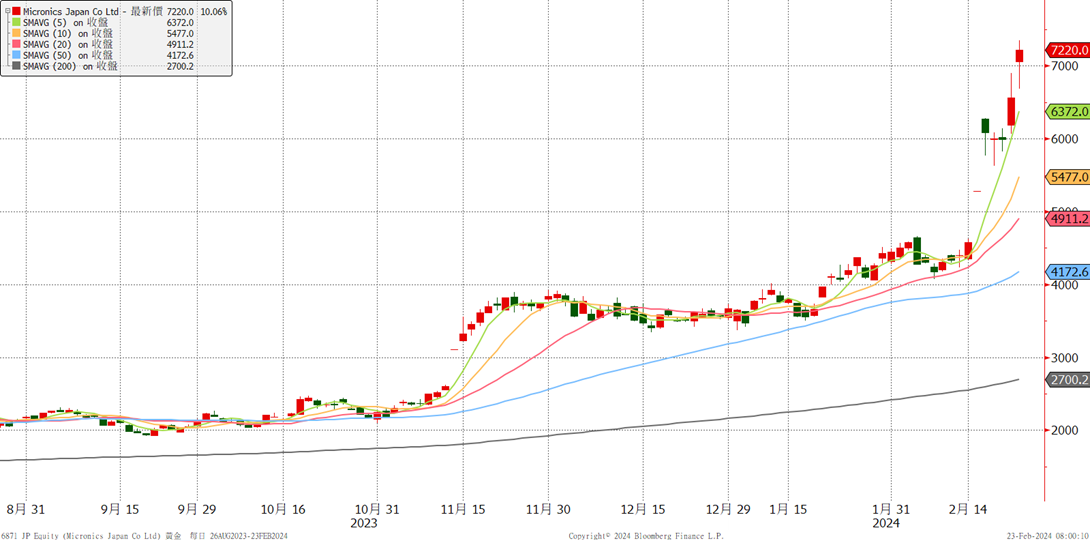The width and height of the screenshot is (1090, 541).
Task: Select the SMAVG (20) legend row label
Action: coord(68,44)
